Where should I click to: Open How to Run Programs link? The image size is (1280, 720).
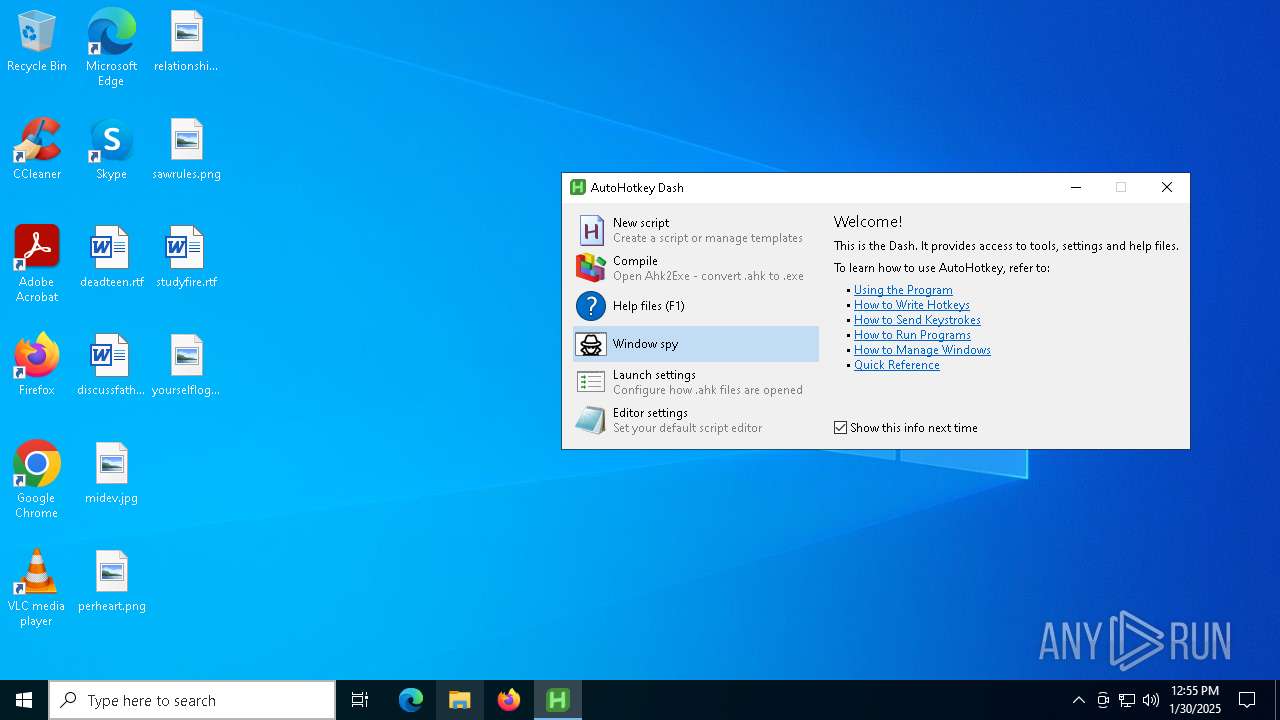tap(912, 335)
